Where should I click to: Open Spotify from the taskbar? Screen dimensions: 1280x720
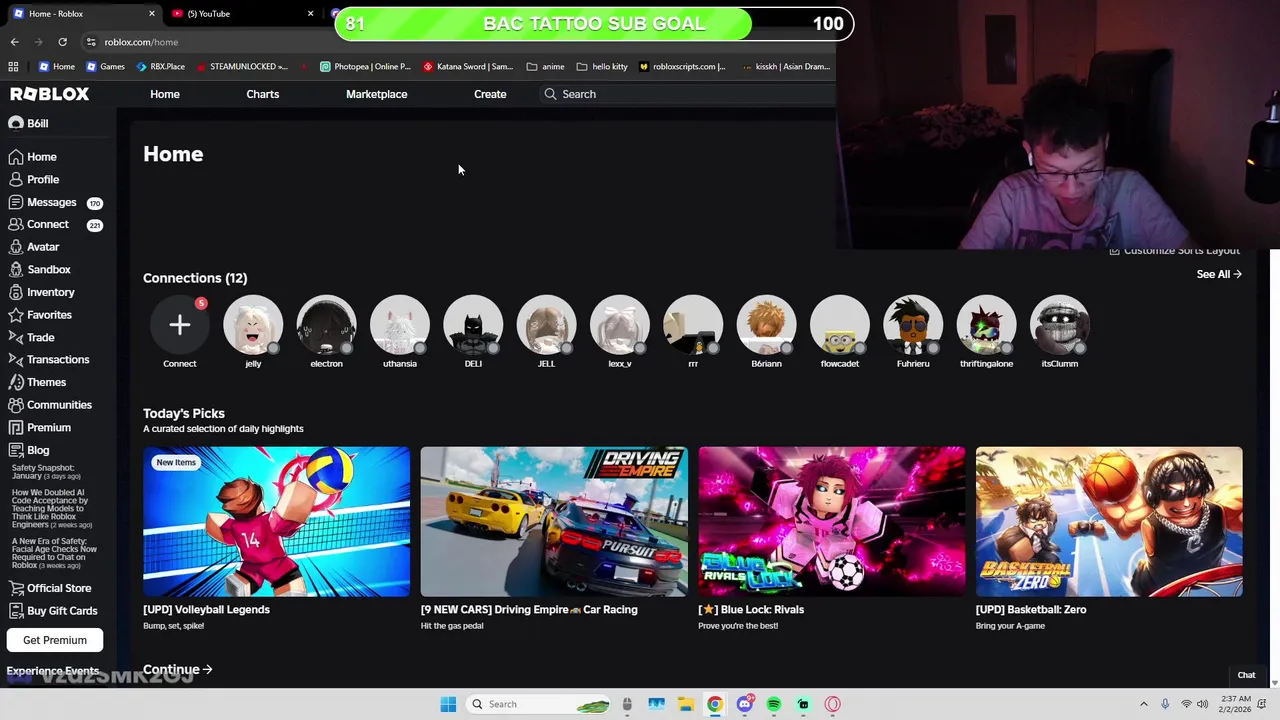[x=774, y=704]
